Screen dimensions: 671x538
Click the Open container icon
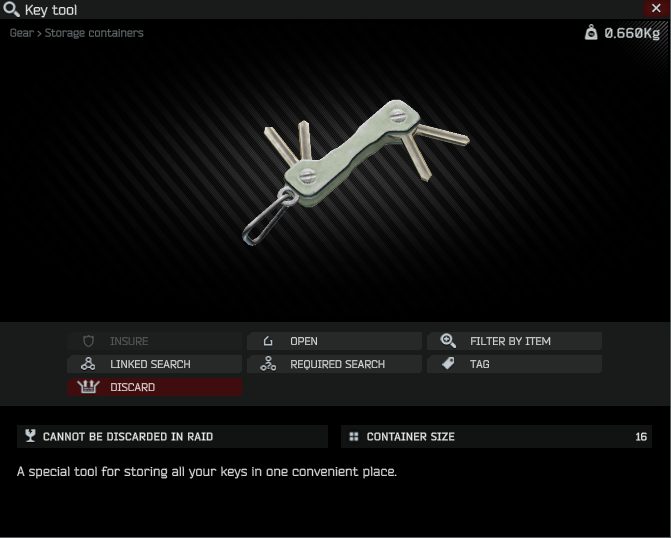(x=268, y=341)
